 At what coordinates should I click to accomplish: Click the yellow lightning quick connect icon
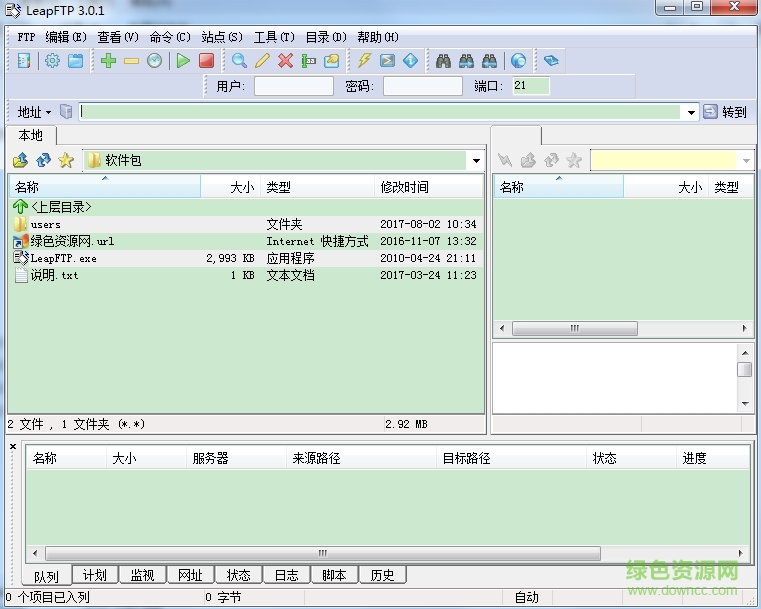(x=364, y=61)
